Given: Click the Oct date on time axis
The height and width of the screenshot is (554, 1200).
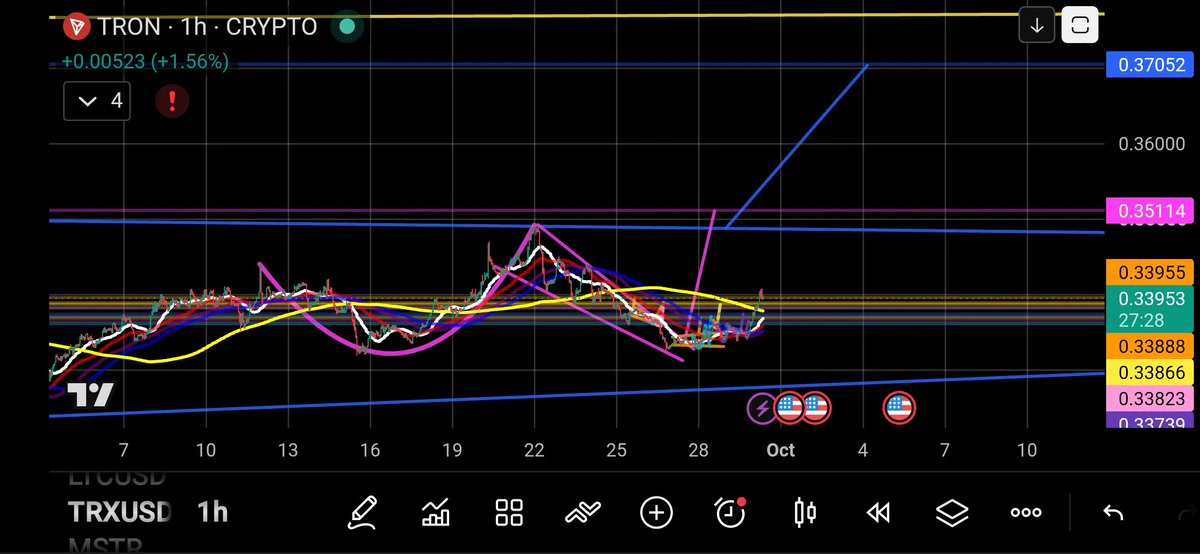Looking at the screenshot, I should click(x=781, y=450).
